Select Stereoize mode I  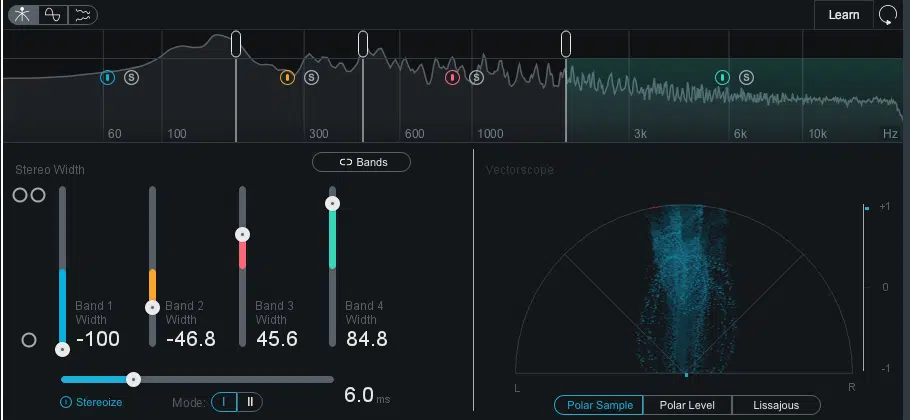pyautogui.click(x=224, y=402)
